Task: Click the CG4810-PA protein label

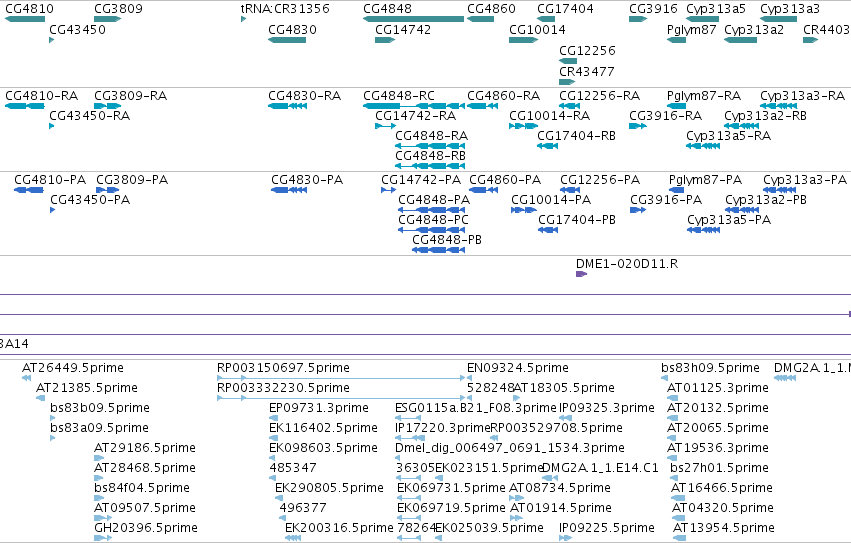Action: 50,180
